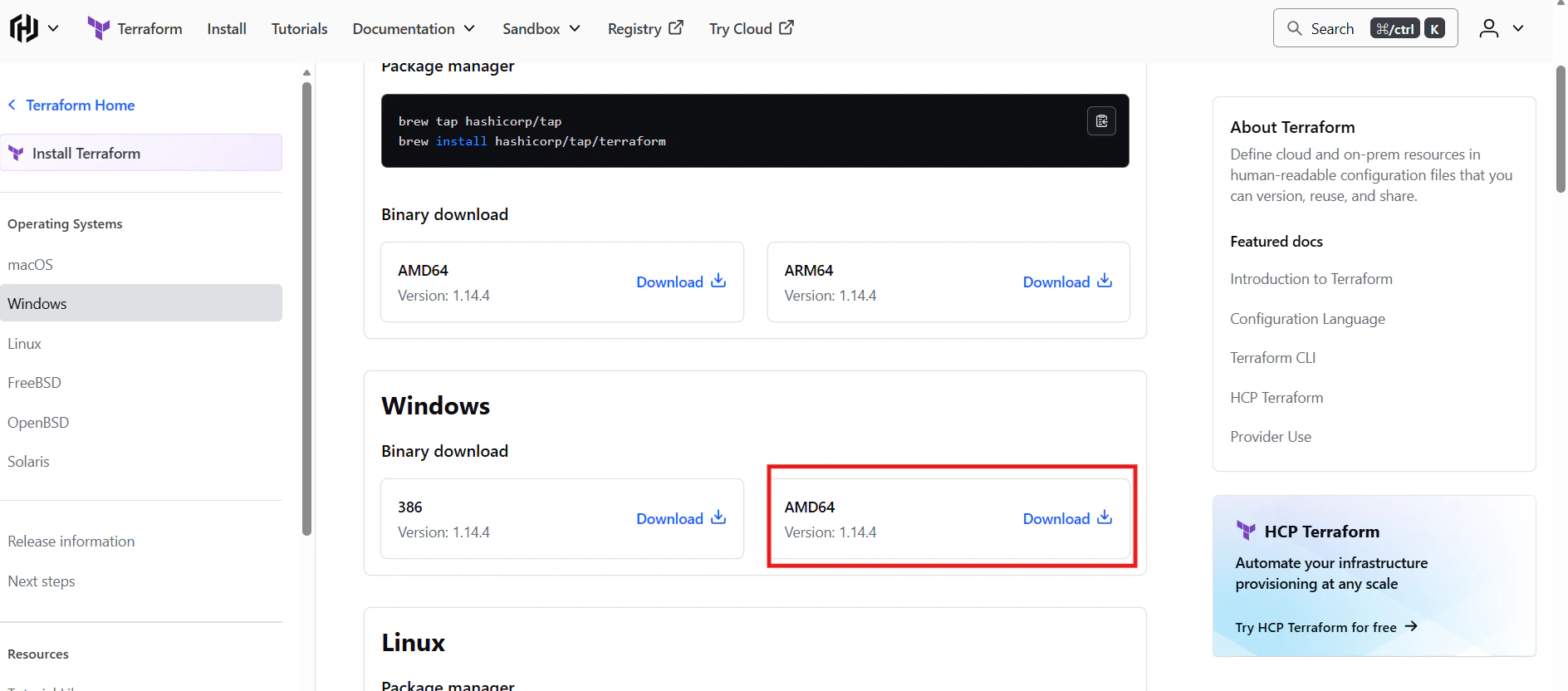Select Install Terraform in the sidebar
Viewport: 1568px width, 691px height.
(141, 153)
